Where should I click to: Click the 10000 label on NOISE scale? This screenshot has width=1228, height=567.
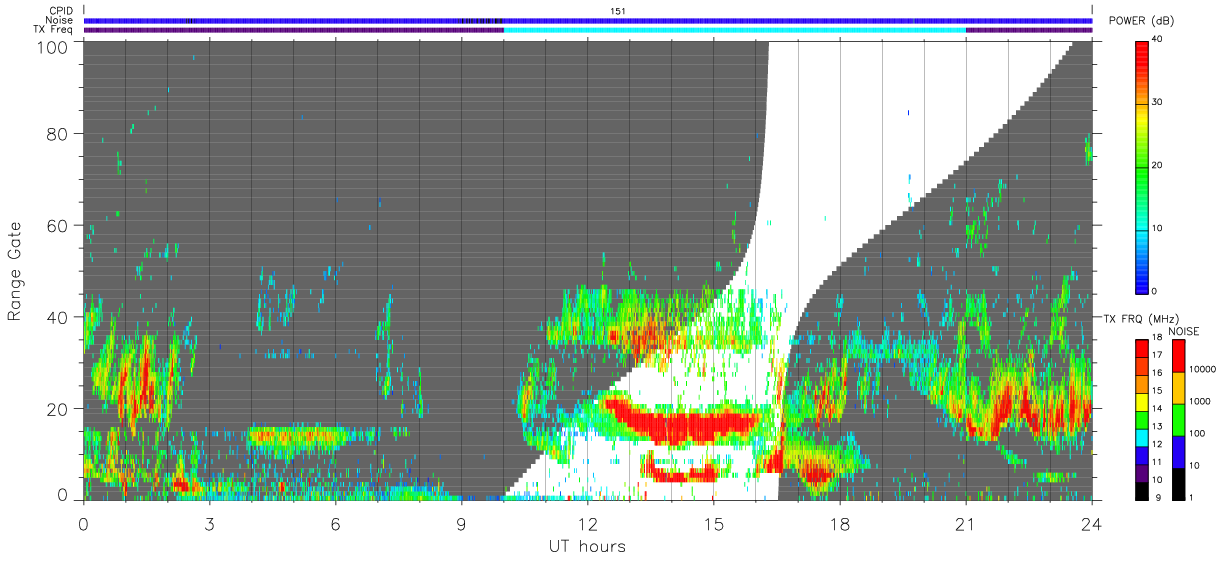click(1202, 369)
